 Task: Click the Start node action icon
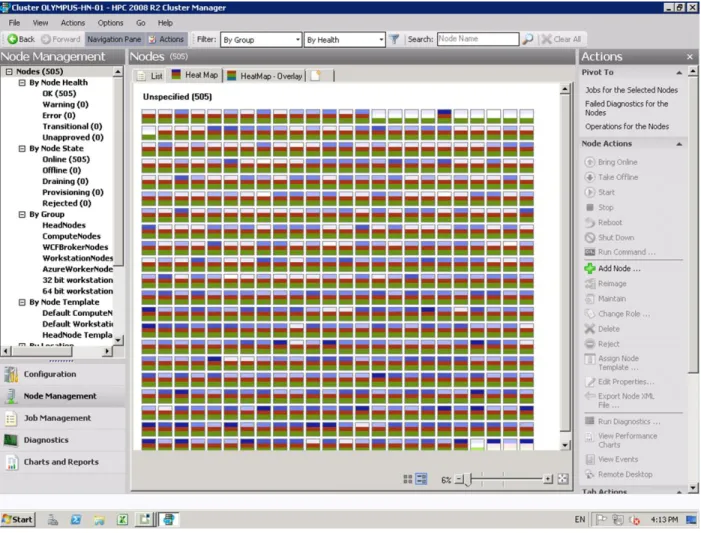point(590,192)
